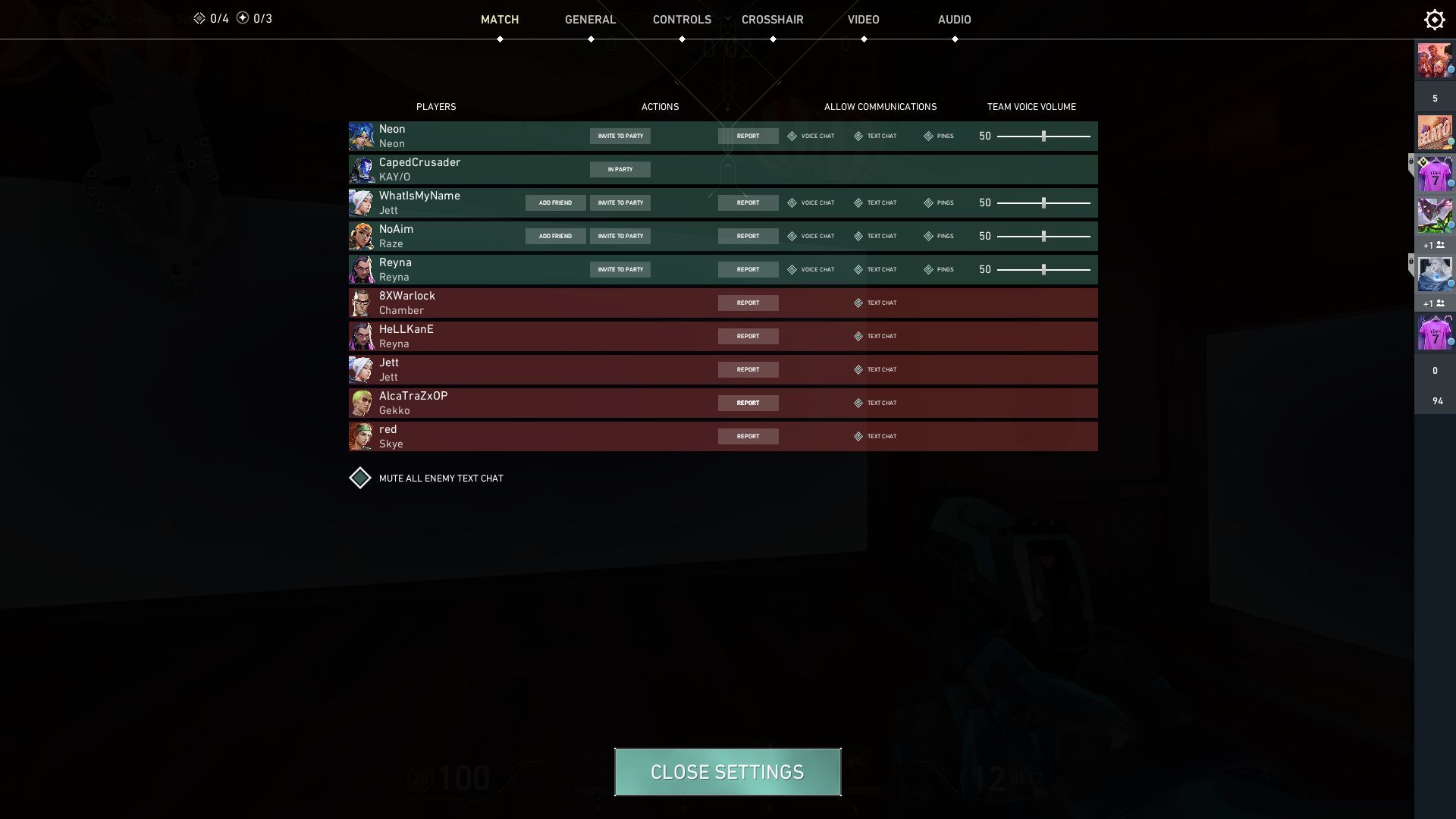Open the VIDEO settings tab
Screen dimensions: 1456x819
coord(863,20)
